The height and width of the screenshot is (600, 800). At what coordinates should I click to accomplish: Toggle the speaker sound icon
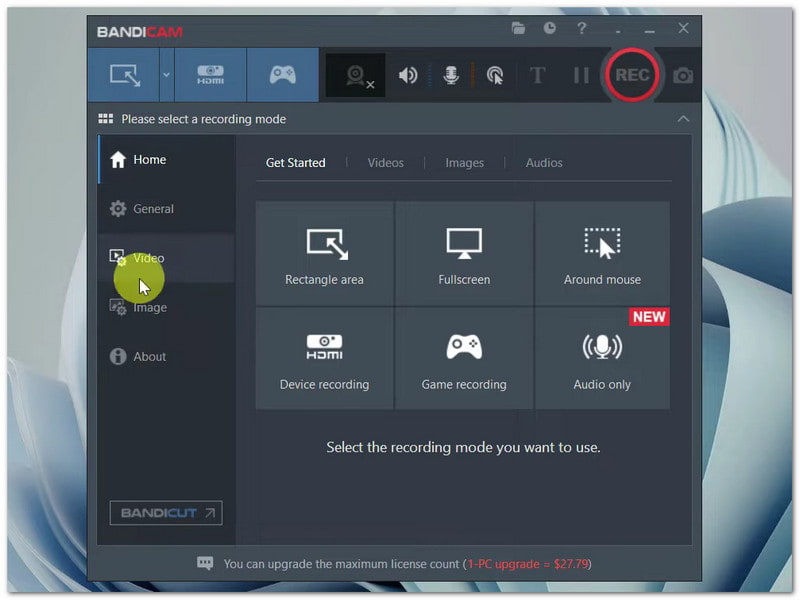(408, 76)
